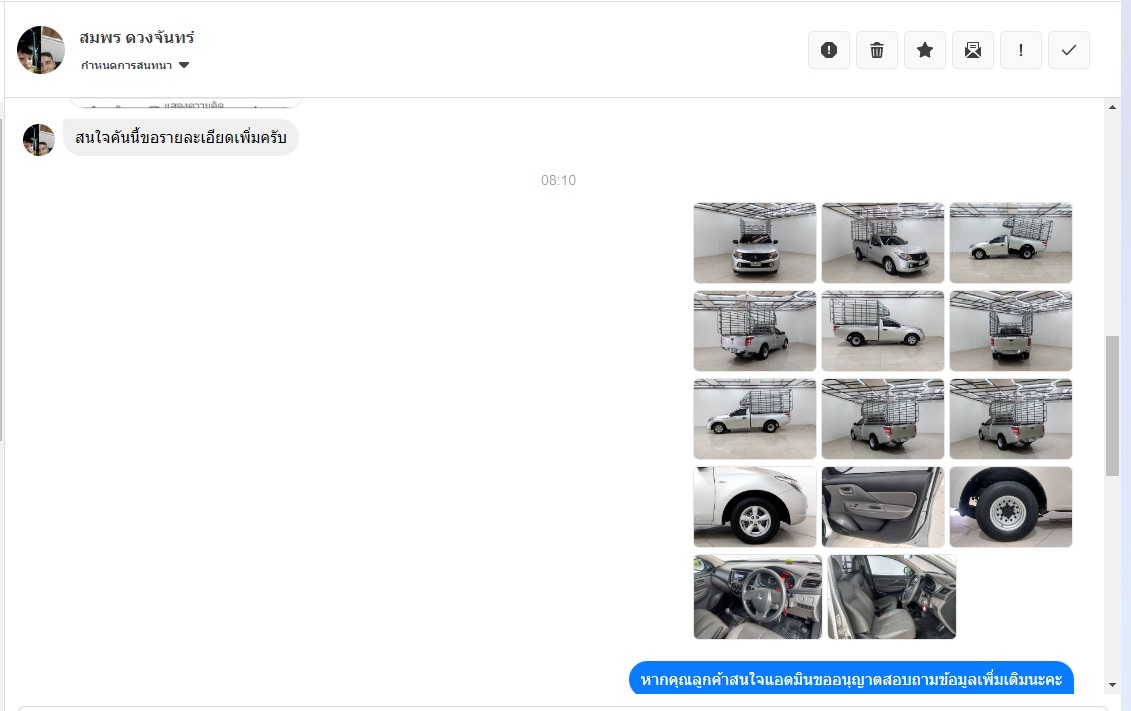The width and height of the screenshot is (1131, 711).
Task: Click the scrollbar down arrow
Action: 1113,685
